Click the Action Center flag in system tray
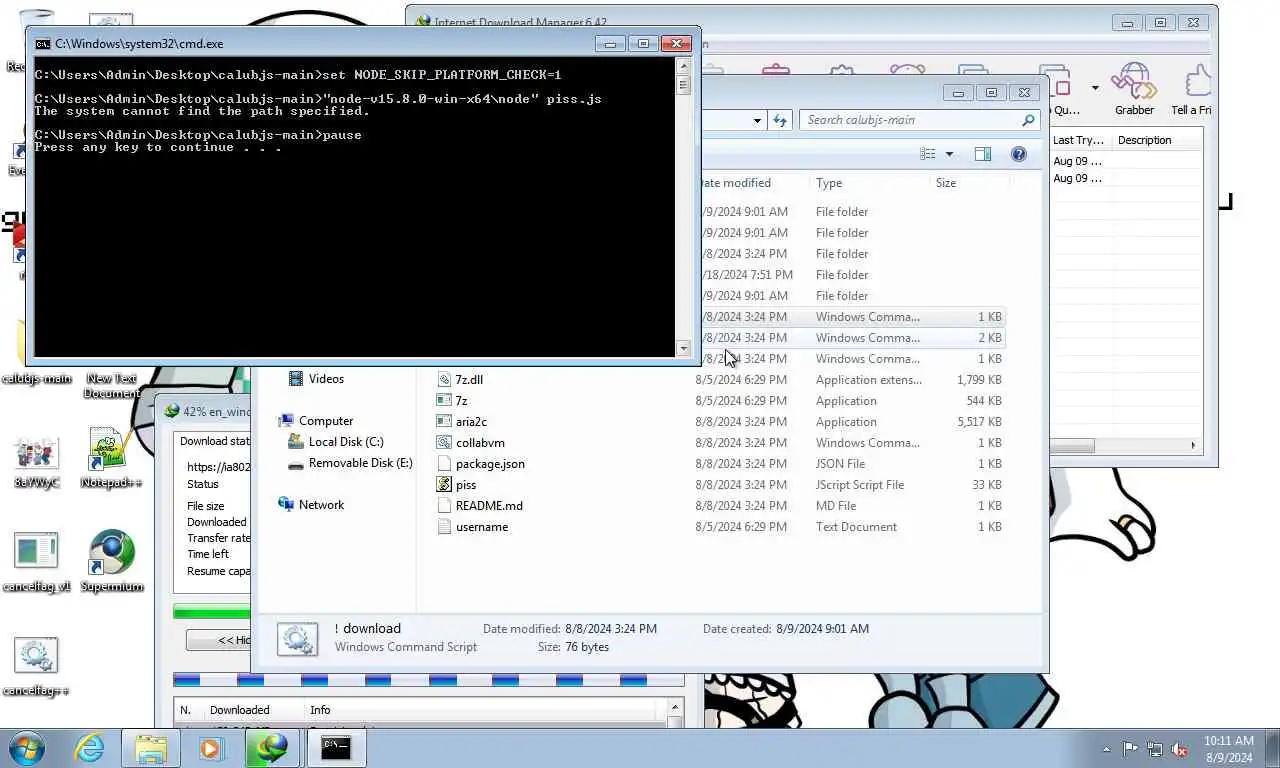Screen dimensions: 1280x768 (1131, 748)
